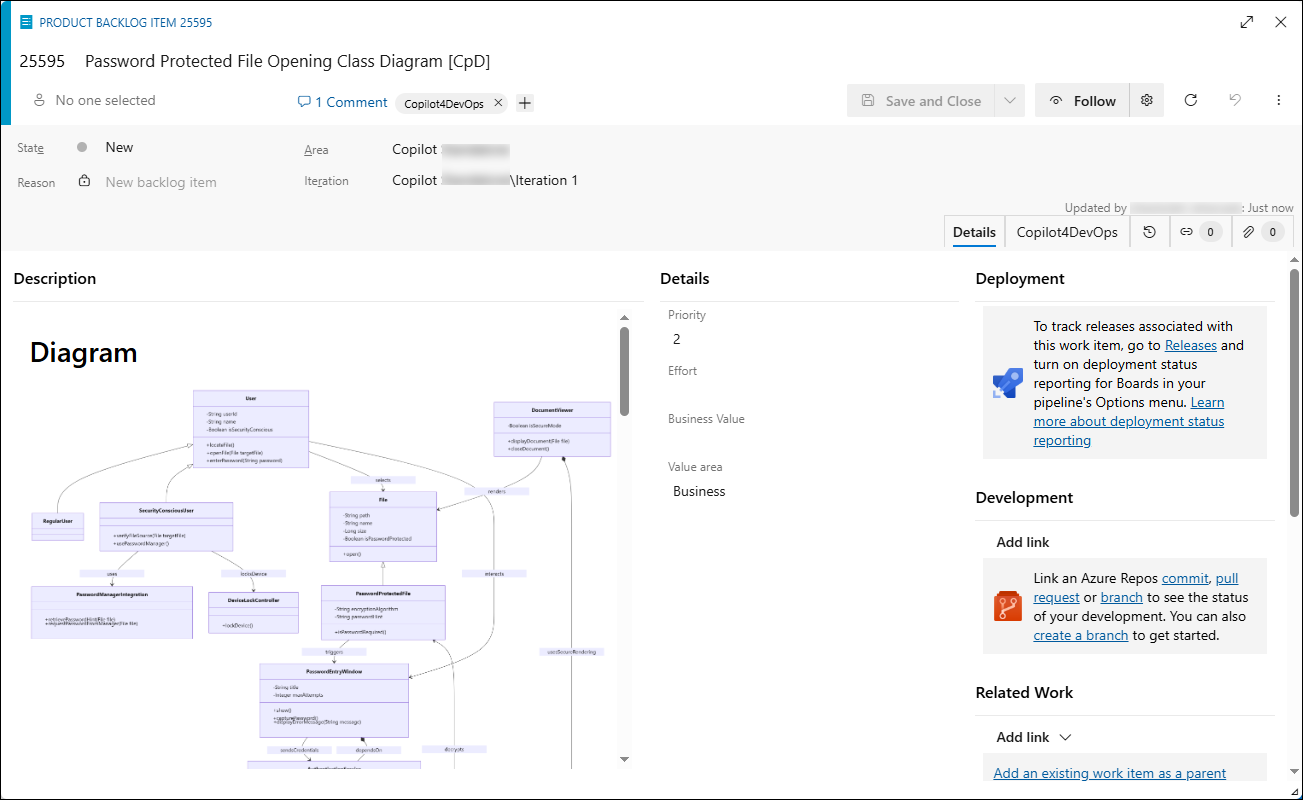
Task: Open the more actions ellipsis menu
Action: coord(1279,100)
